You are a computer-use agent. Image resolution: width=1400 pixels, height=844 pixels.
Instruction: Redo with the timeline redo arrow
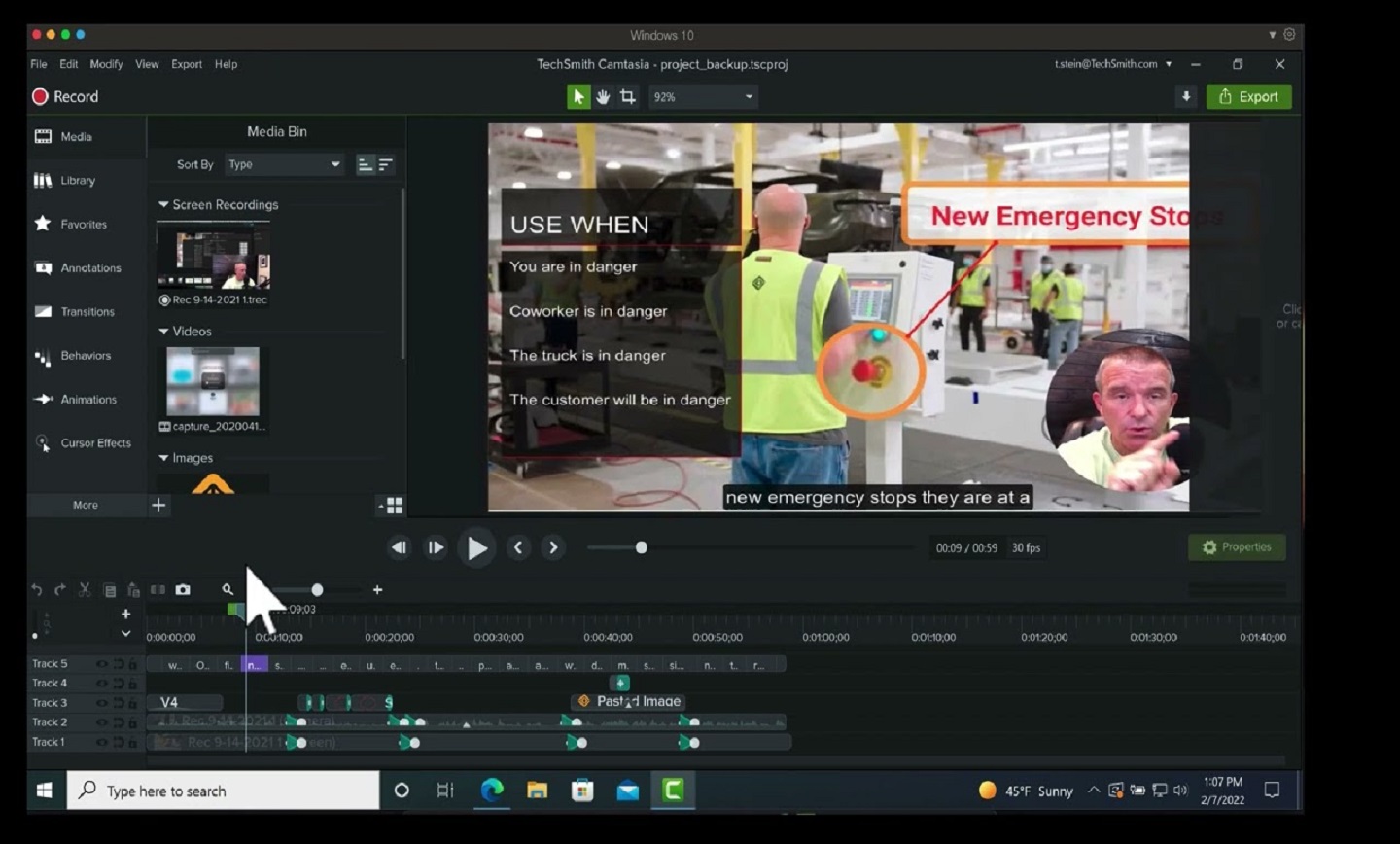pyautogui.click(x=60, y=590)
